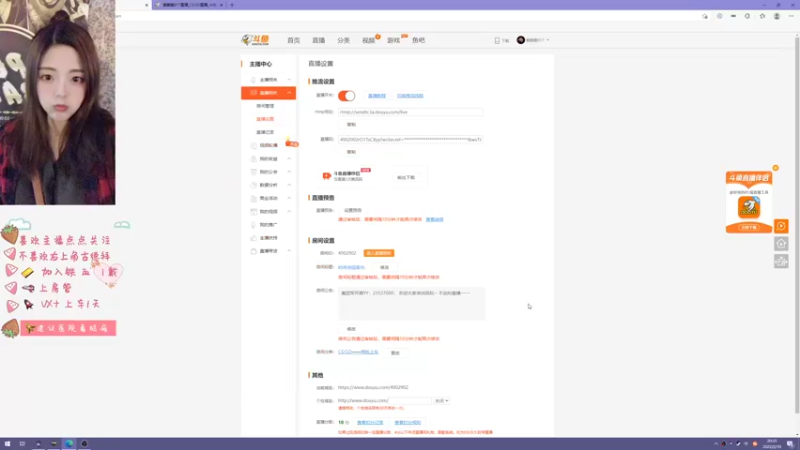Open the browser three-dots menu
The height and width of the screenshot is (450, 800).
pyautogui.click(x=791, y=16)
